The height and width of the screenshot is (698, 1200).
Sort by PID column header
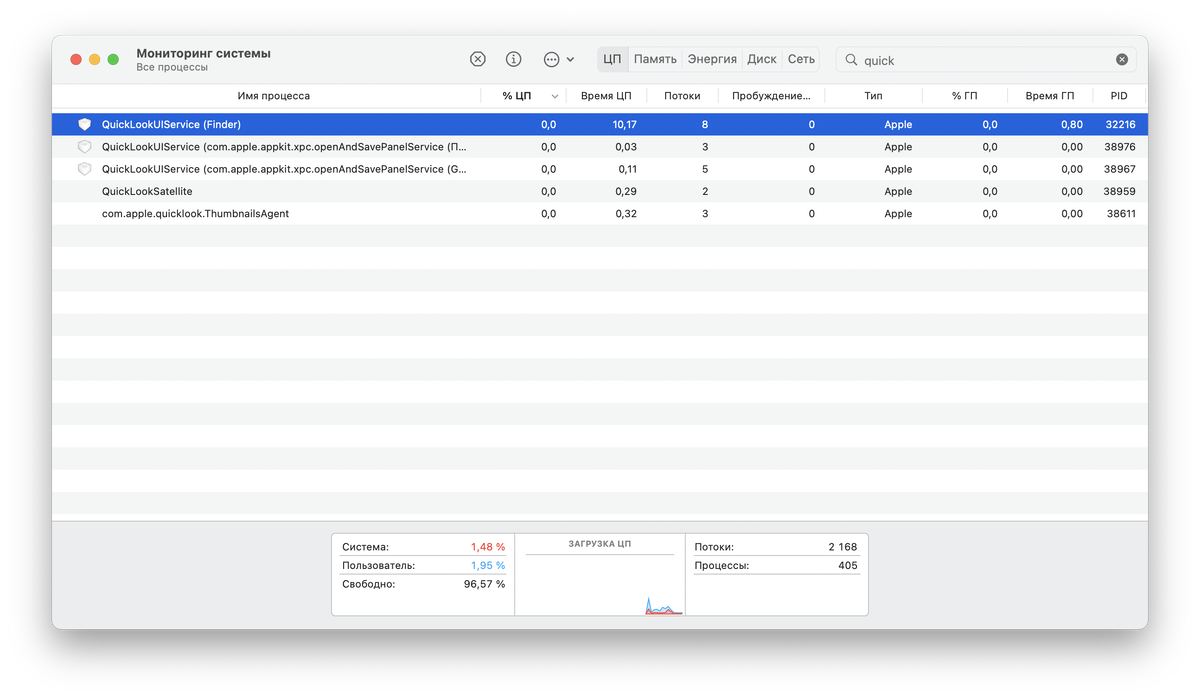[1118, 96]
